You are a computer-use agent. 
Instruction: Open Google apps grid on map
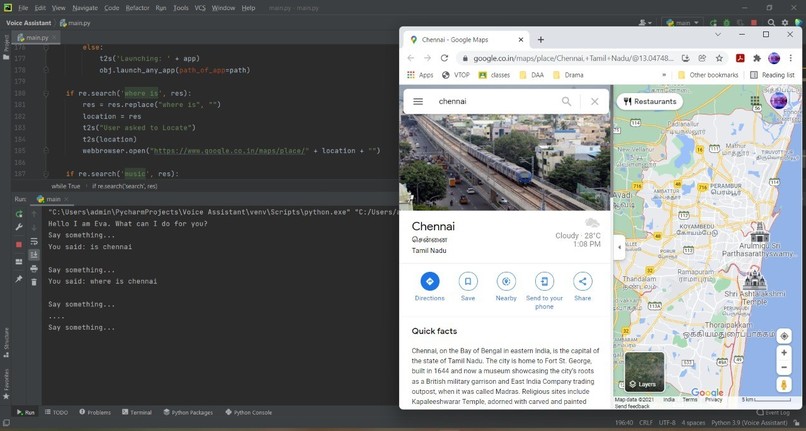(755, 100)
